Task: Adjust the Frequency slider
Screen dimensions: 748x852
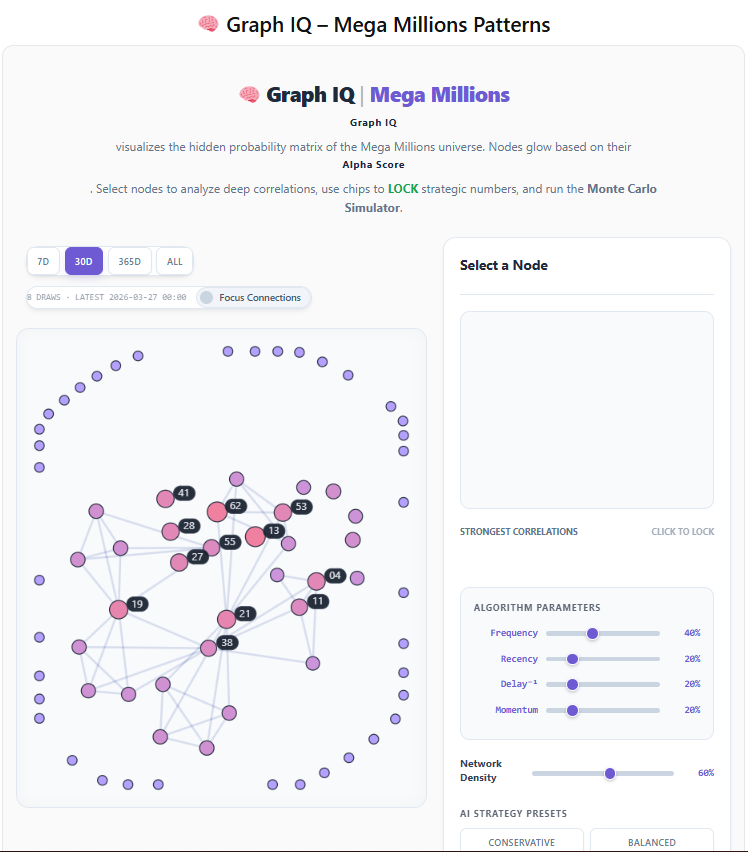Action: point(592,633)
